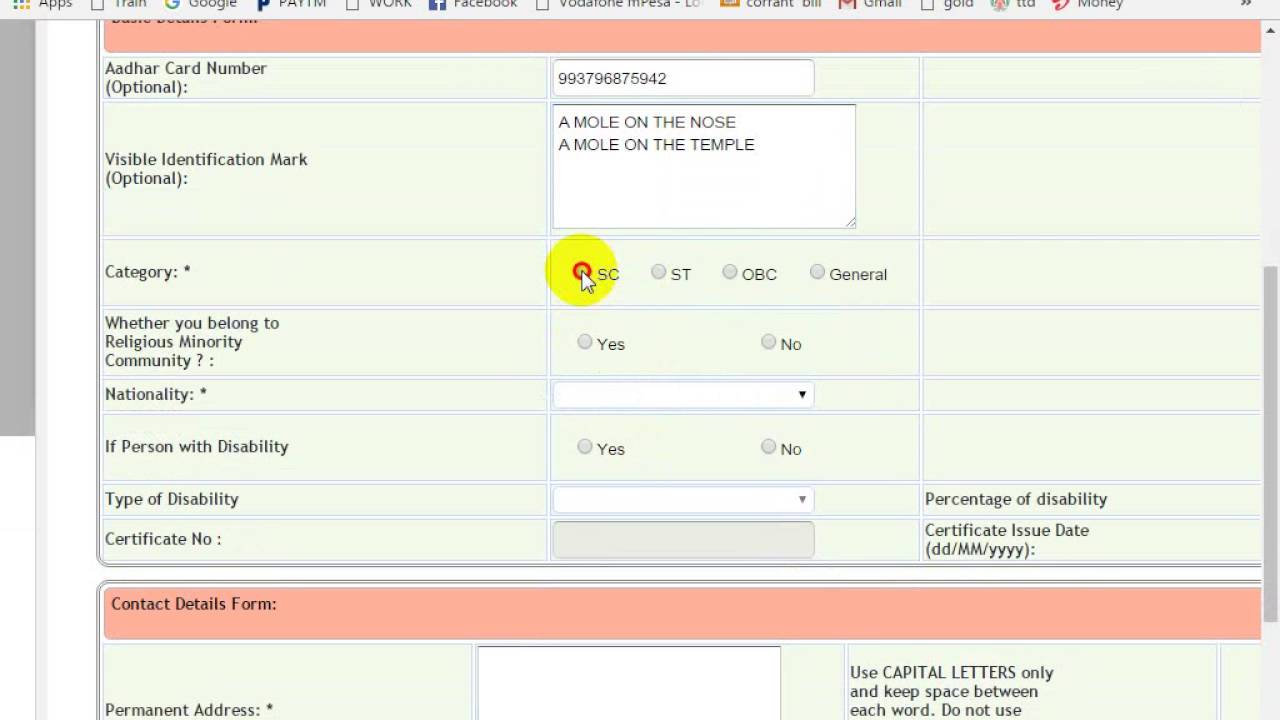Open the WORK bookmark
1280x720 pixels.
pos(378,4)
